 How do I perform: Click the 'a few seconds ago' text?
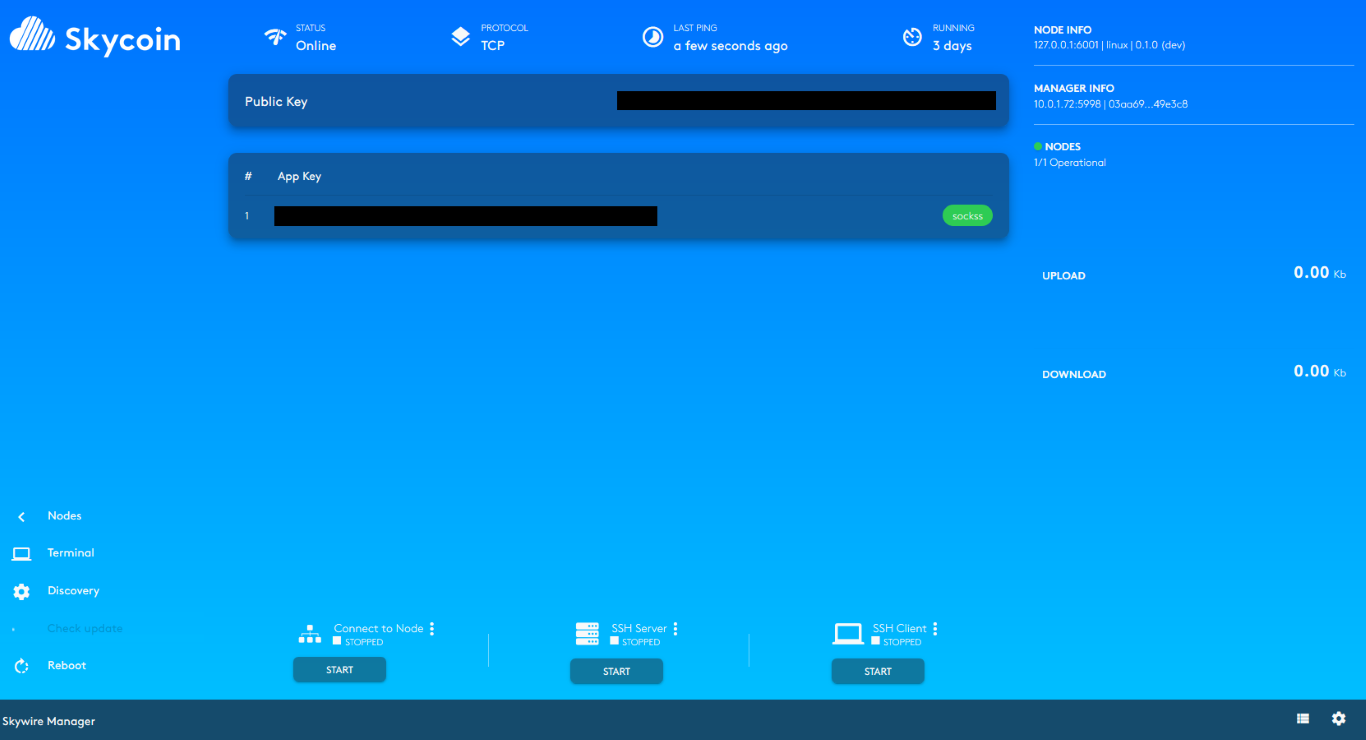tap(730, 46)
